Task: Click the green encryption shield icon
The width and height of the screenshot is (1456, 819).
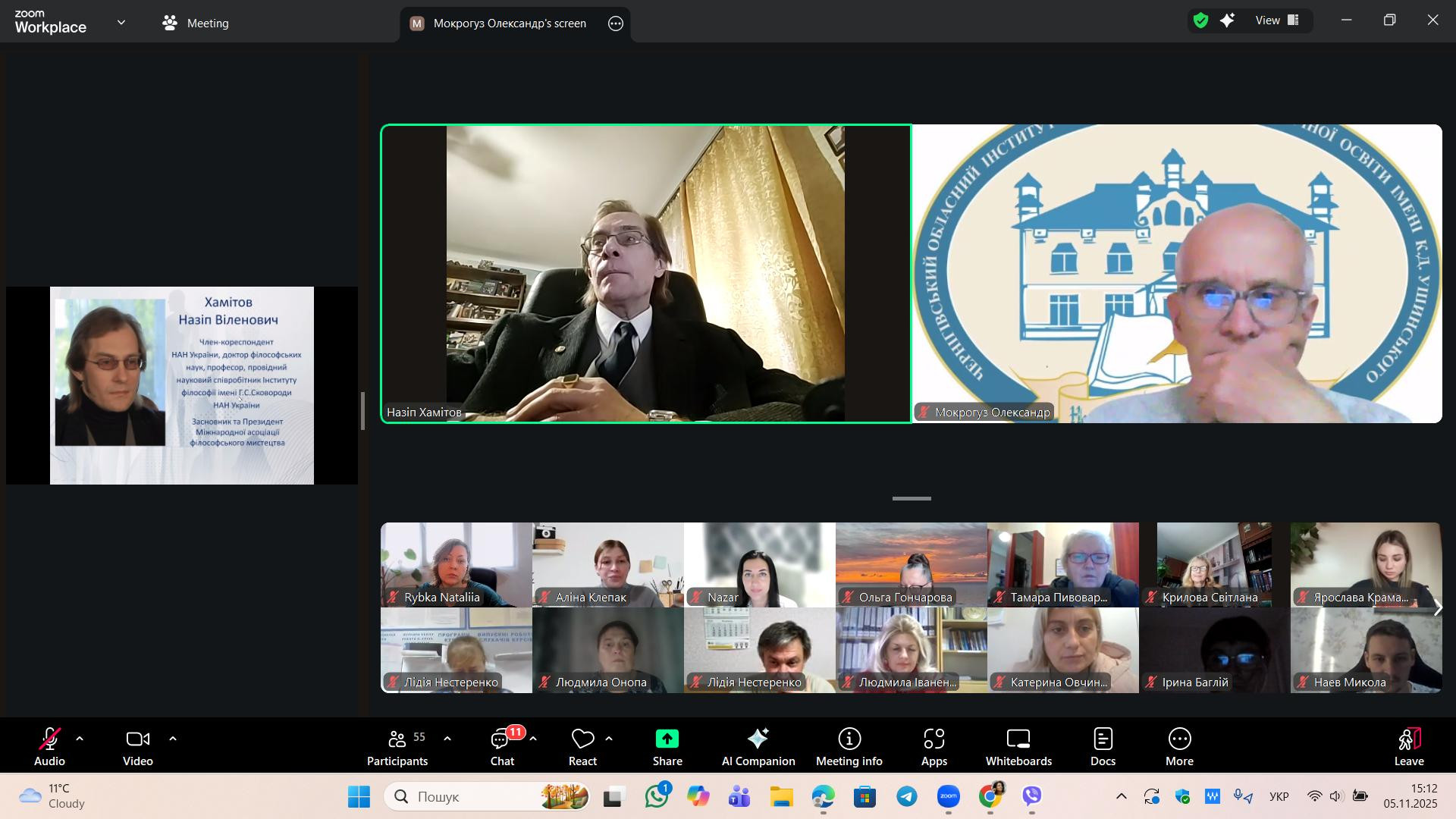Action: [x=1200, y=21]
